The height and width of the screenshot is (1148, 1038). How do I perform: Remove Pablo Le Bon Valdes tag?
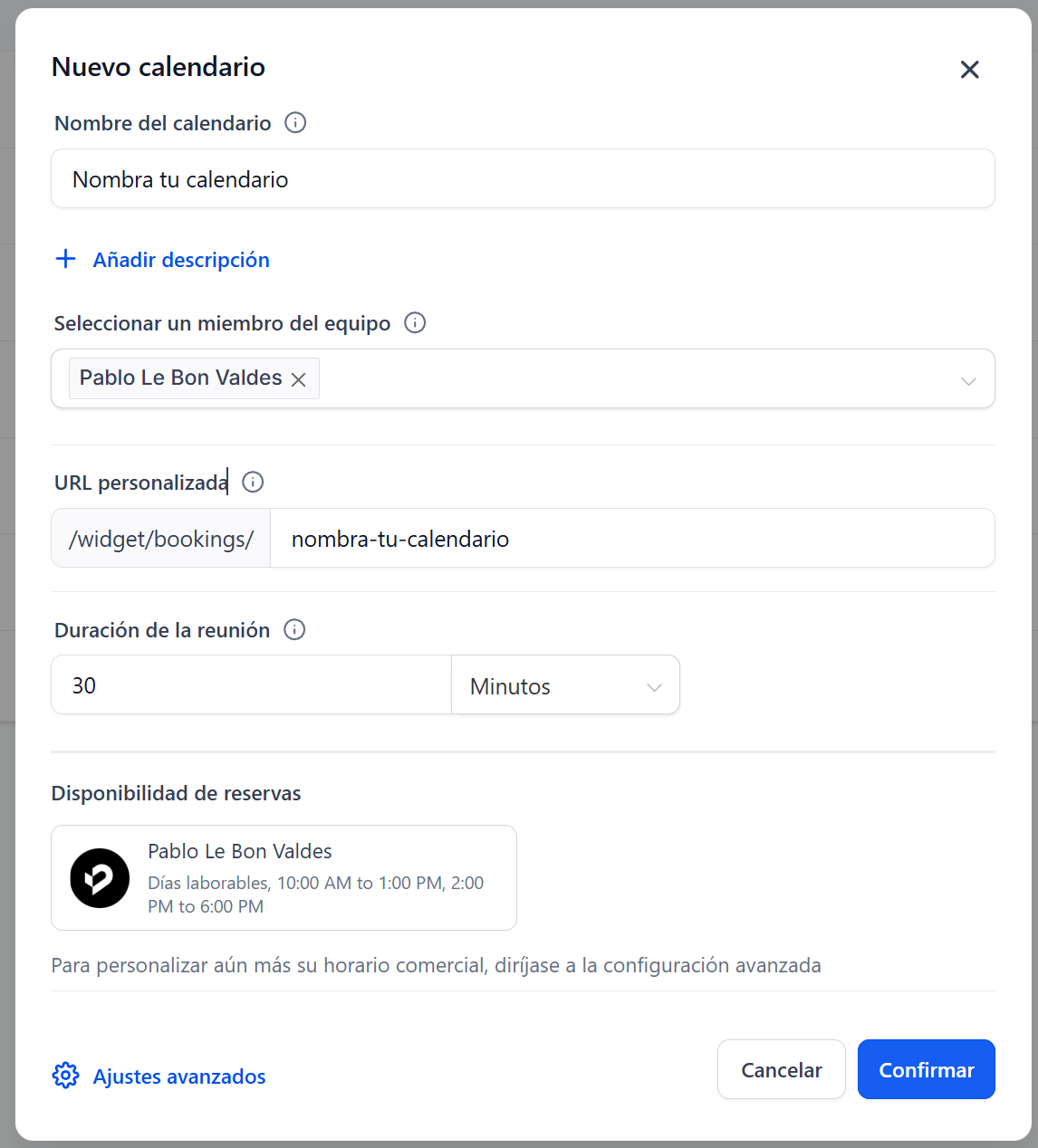click(x=298, y=379)
